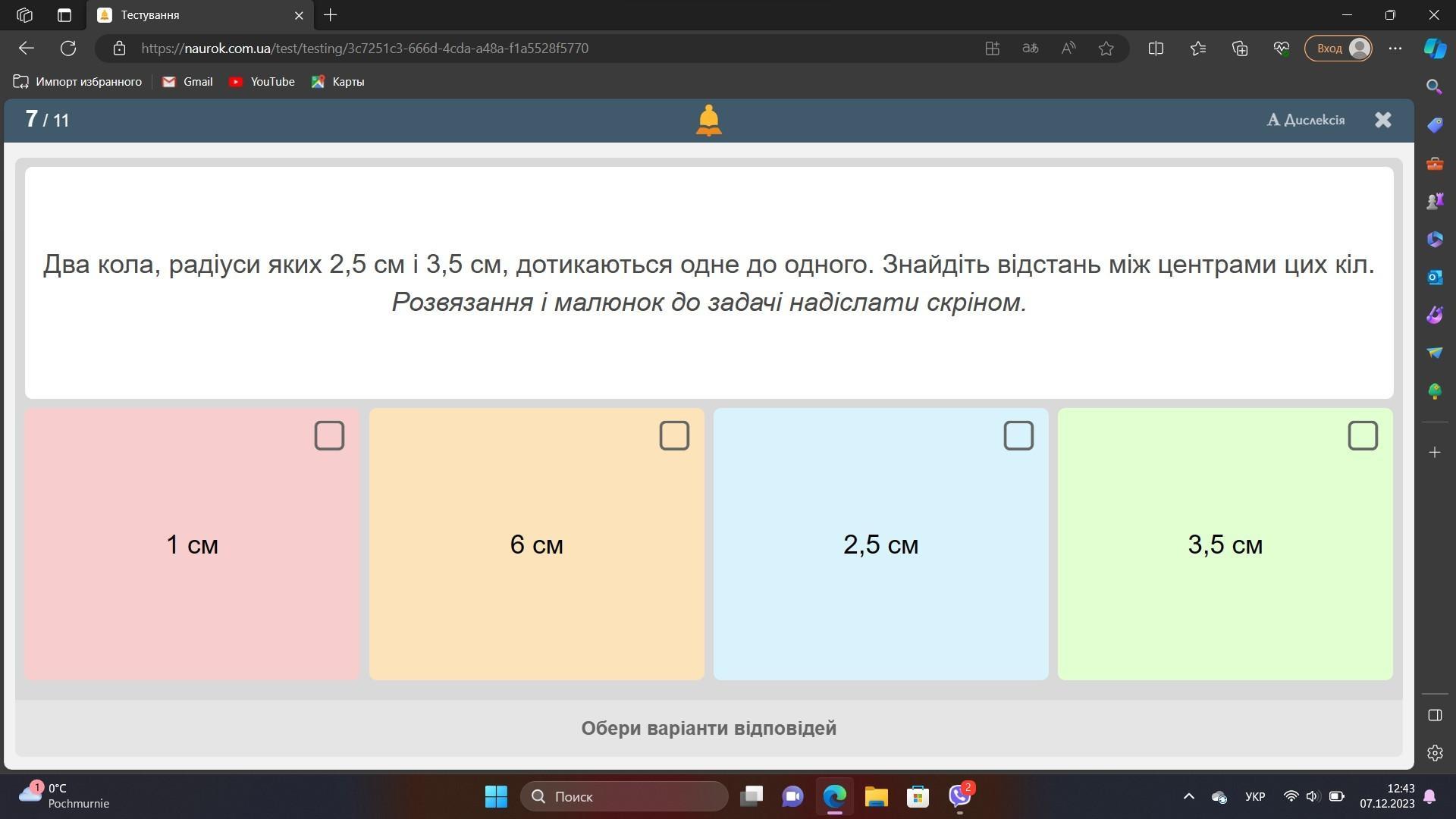Open the Favorites list icon
The width and height of the screenshot is (1456, 819).
coord(1198,49)
